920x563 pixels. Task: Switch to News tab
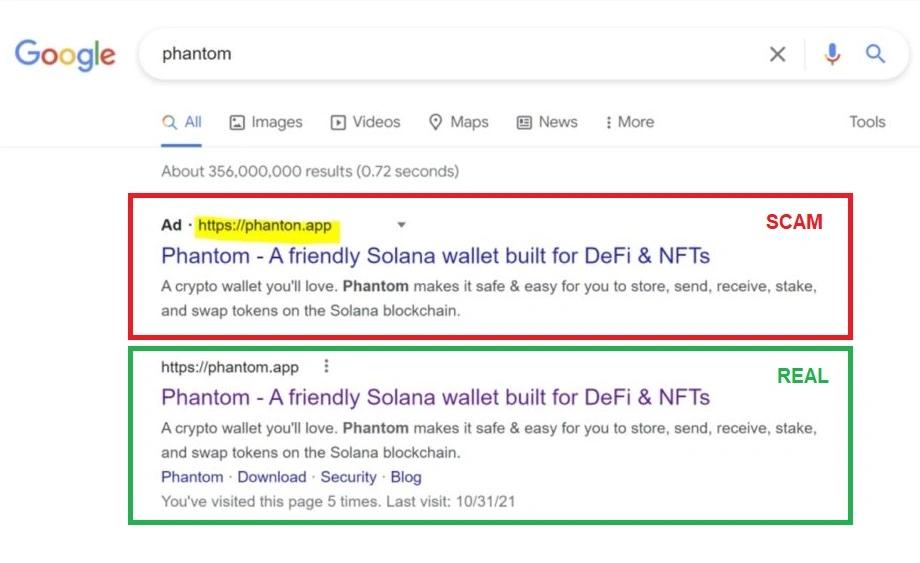coord(547,122)
